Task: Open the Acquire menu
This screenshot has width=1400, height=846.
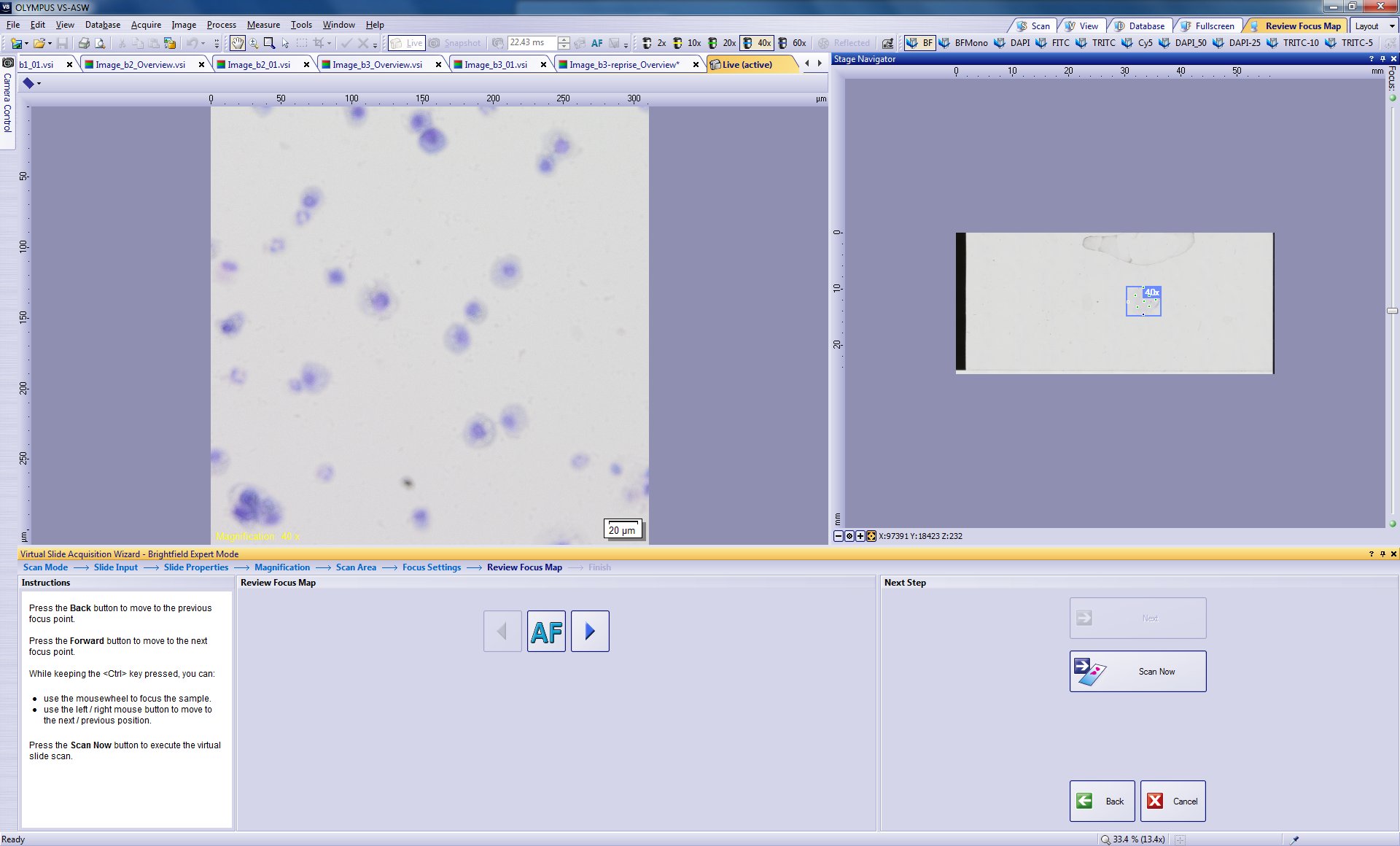Action: [x=146, y=25]
